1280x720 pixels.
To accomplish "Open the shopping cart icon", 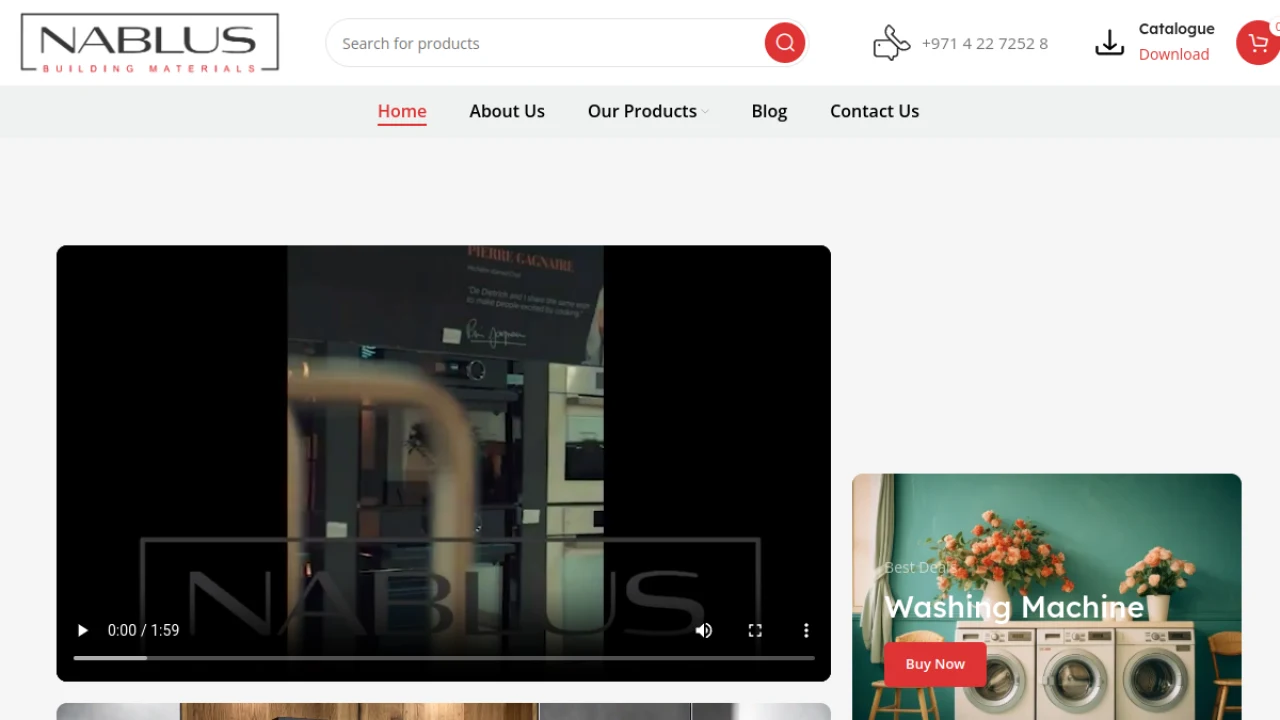I will pos(1258,43).
